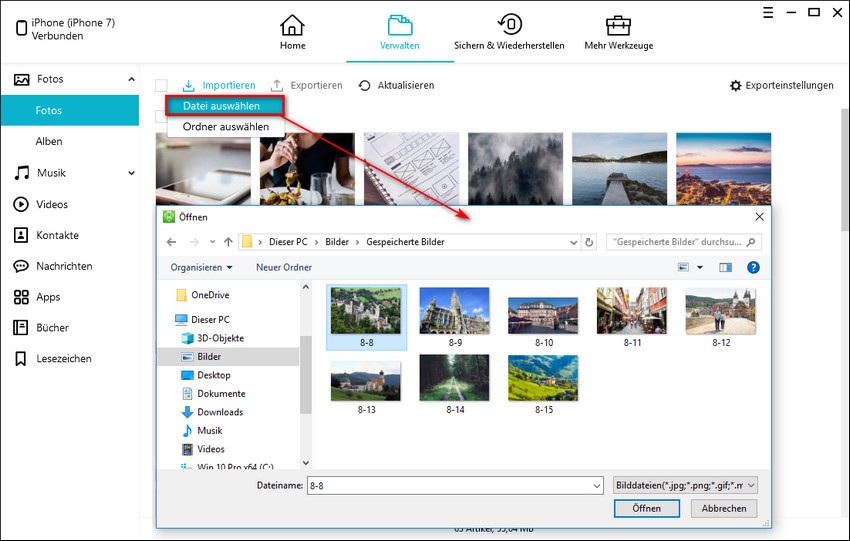The height and width of the screenshot is (541, 850).
Task: Select the image file 8-10
Action: click(544, 321)
